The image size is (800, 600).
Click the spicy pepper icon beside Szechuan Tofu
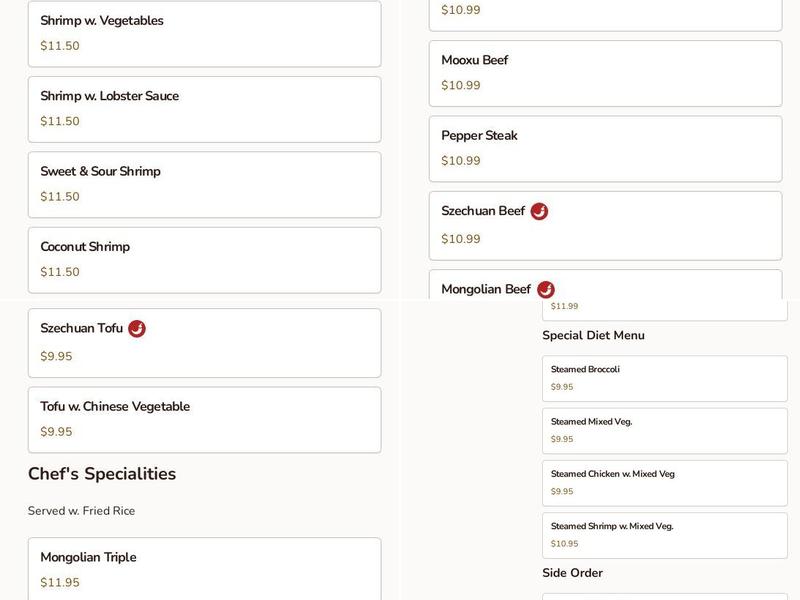coord(137,328)
